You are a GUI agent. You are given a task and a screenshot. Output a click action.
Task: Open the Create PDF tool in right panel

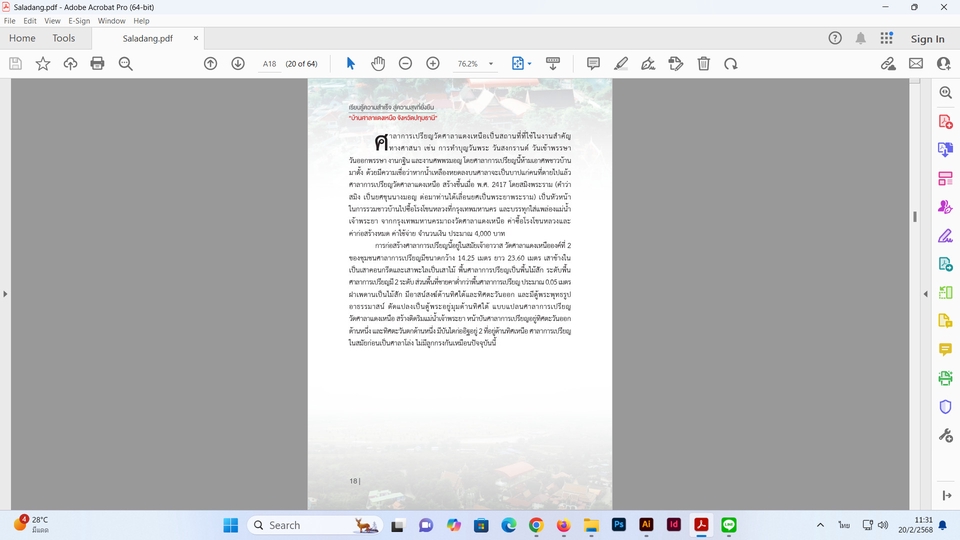[x=945, y=122]
